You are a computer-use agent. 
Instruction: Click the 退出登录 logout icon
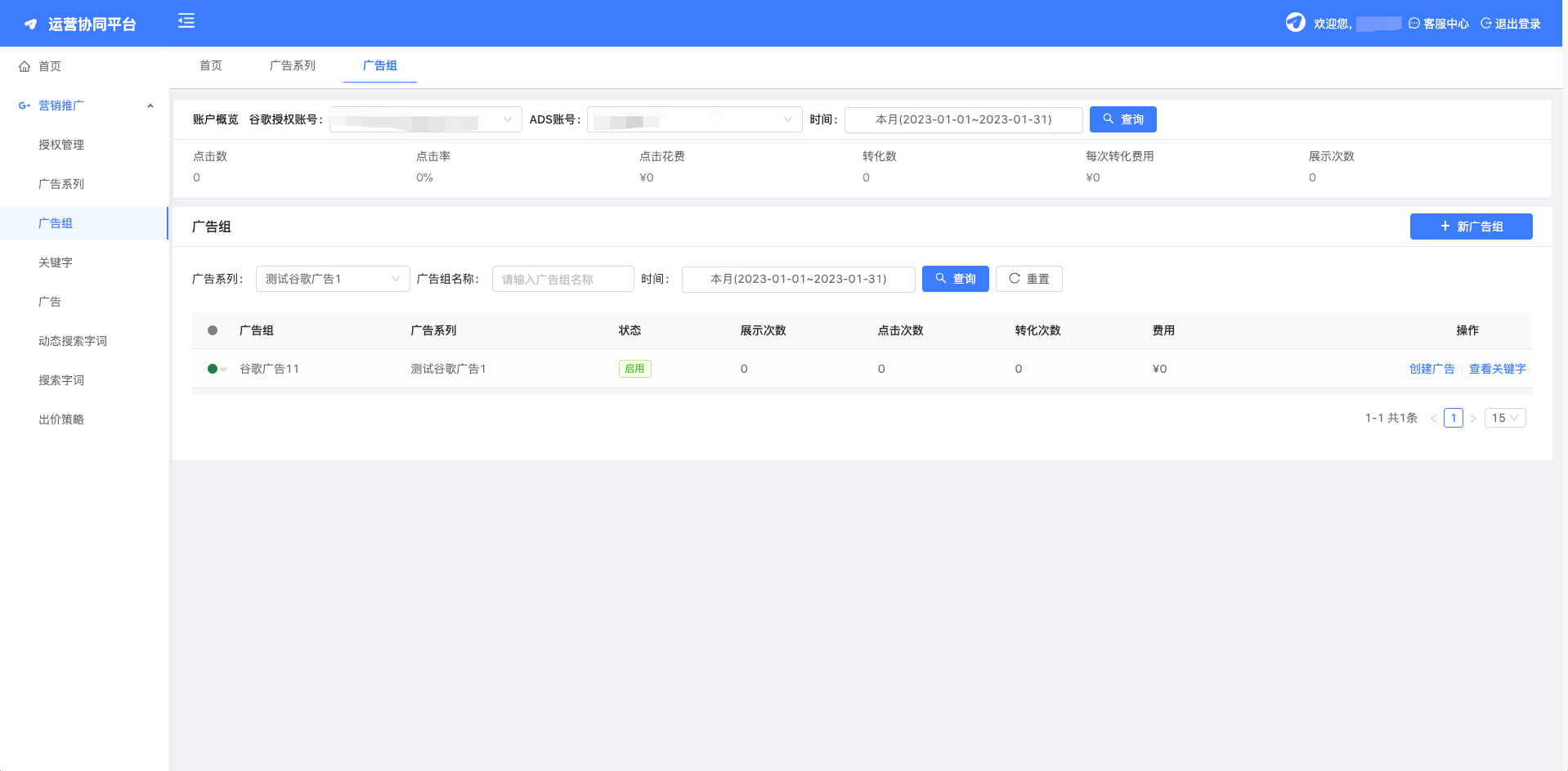pyautogui.click(x=1486, y=24)
